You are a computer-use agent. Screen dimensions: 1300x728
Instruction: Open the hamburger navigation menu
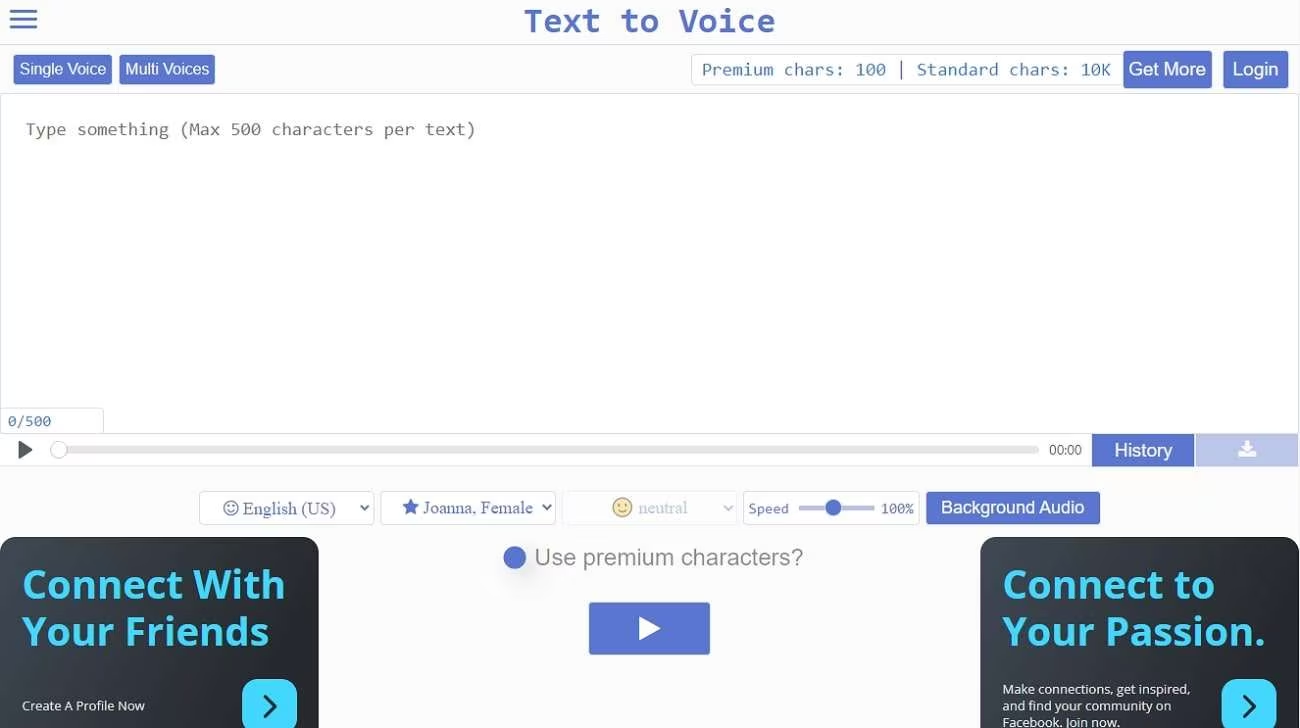pos(23,18)
